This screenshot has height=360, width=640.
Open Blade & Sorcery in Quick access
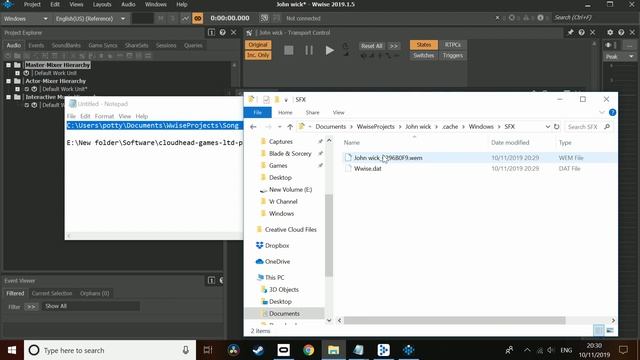pyautogui.click(x=290, y=153)
